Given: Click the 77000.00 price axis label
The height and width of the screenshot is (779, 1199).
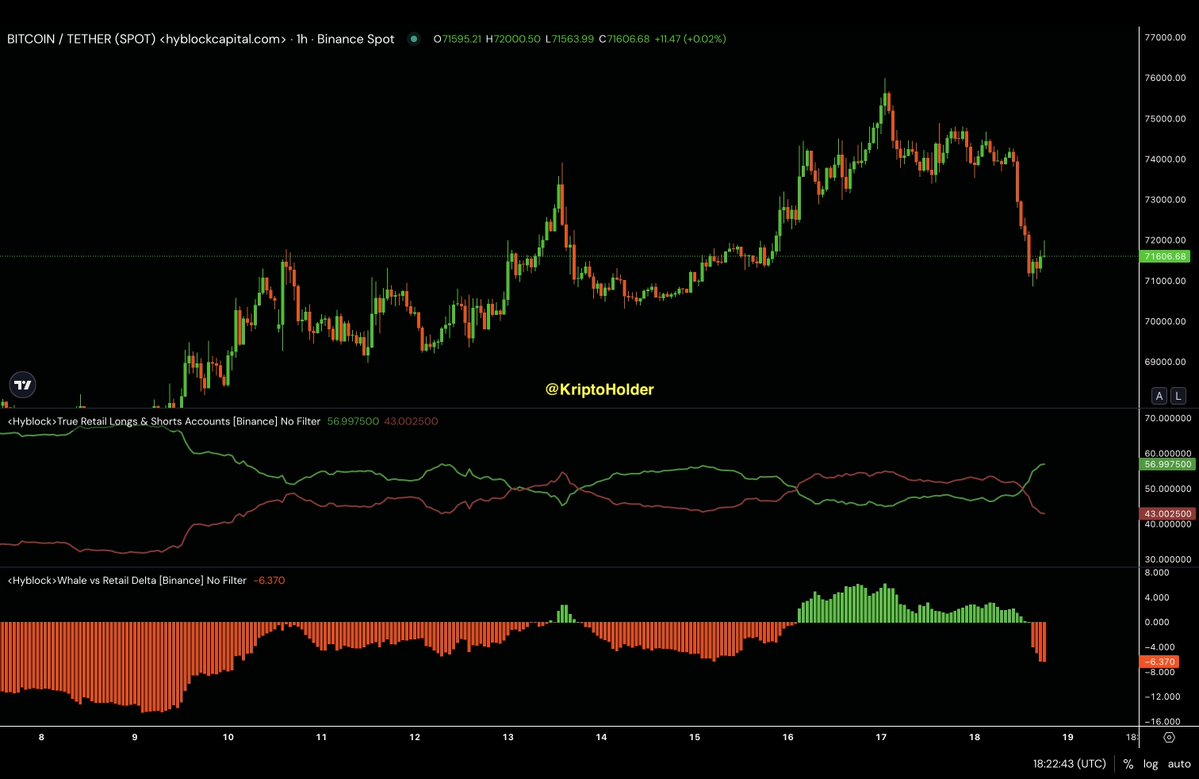Looking at the screenshot, I should click(1165, 37).
